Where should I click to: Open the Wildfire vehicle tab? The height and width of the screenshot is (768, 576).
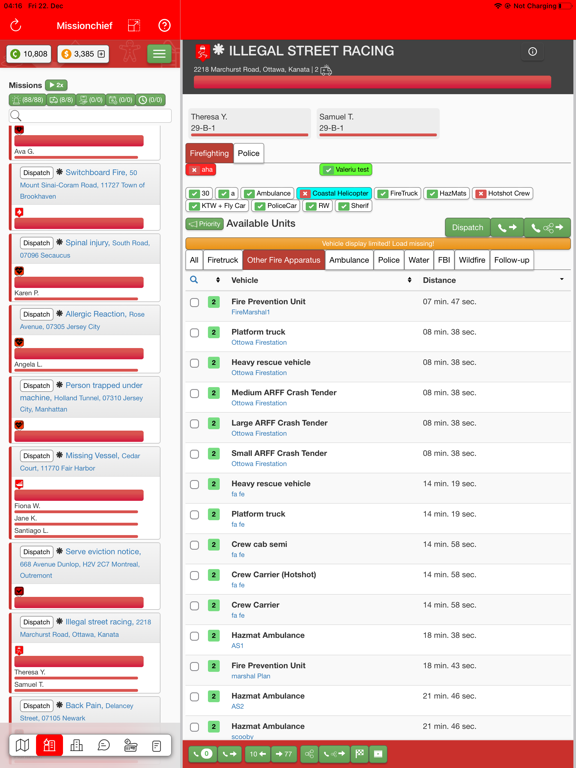[472, 260]
